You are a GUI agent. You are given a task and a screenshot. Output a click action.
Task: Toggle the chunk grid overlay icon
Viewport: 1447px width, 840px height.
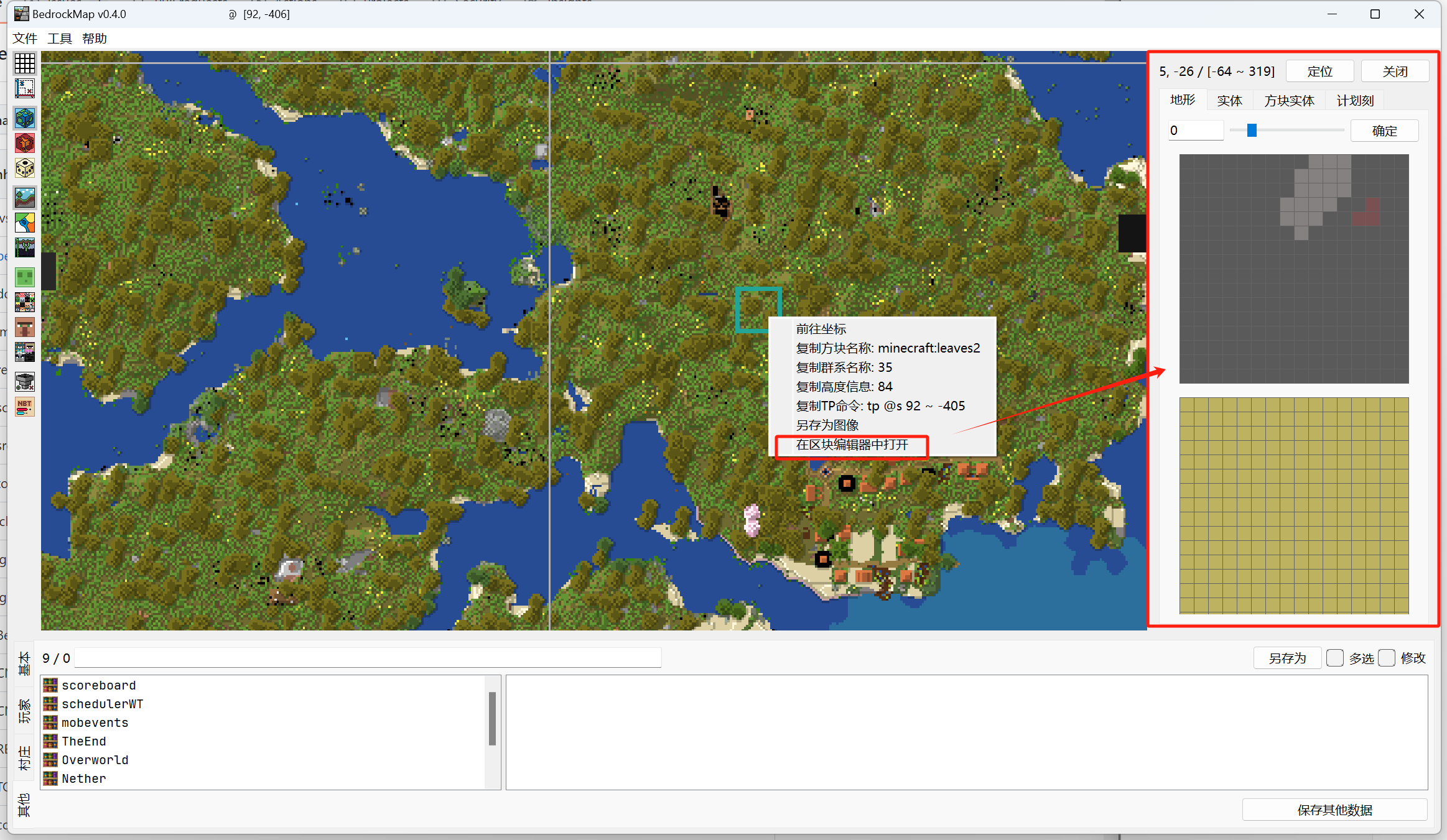tap(25, 63)
